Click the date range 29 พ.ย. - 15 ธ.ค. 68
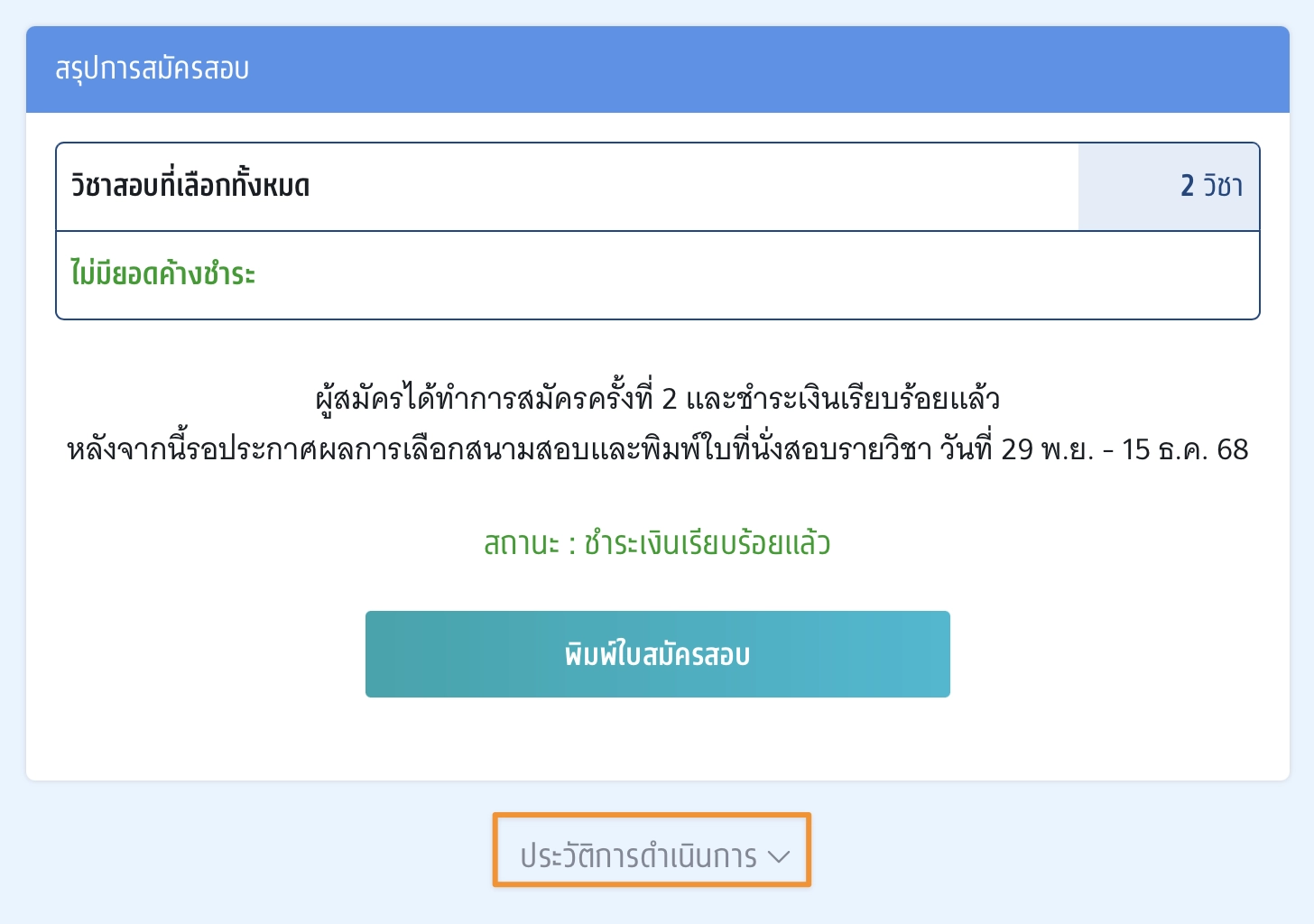The image size is (1314, 924). click(1124, 449)
